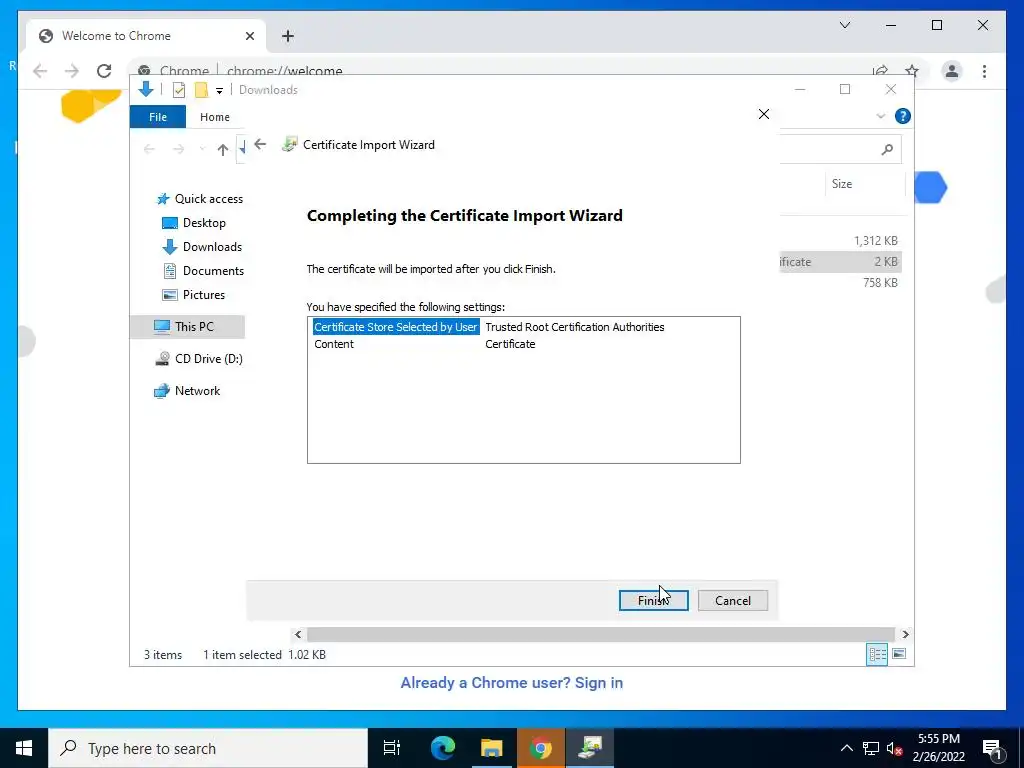Bookmark this page with star icon

click(x=912, y=71)
